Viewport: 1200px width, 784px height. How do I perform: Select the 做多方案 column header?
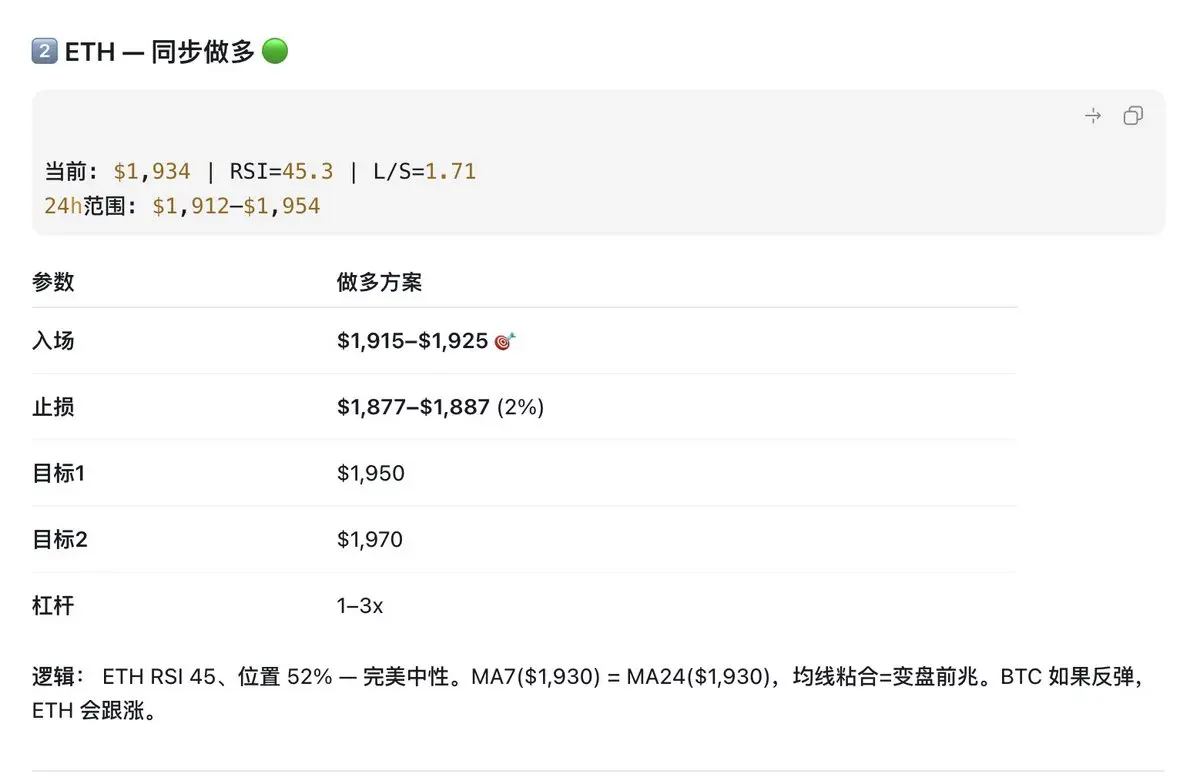(380, 282)
